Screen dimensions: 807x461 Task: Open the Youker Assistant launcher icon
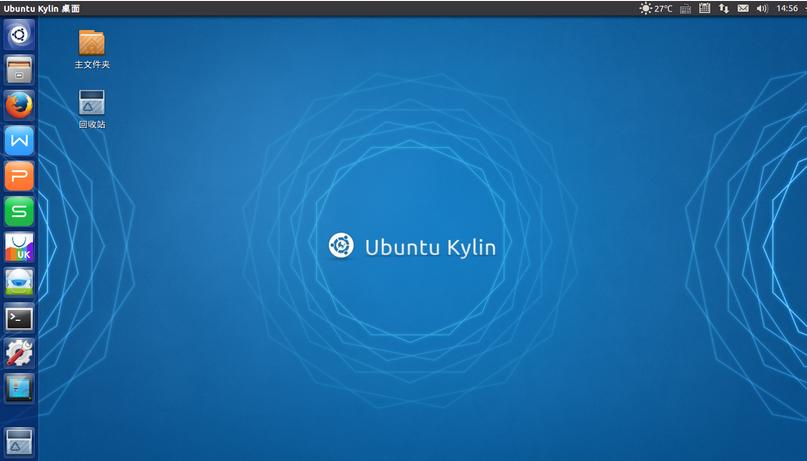click(19, 282)
